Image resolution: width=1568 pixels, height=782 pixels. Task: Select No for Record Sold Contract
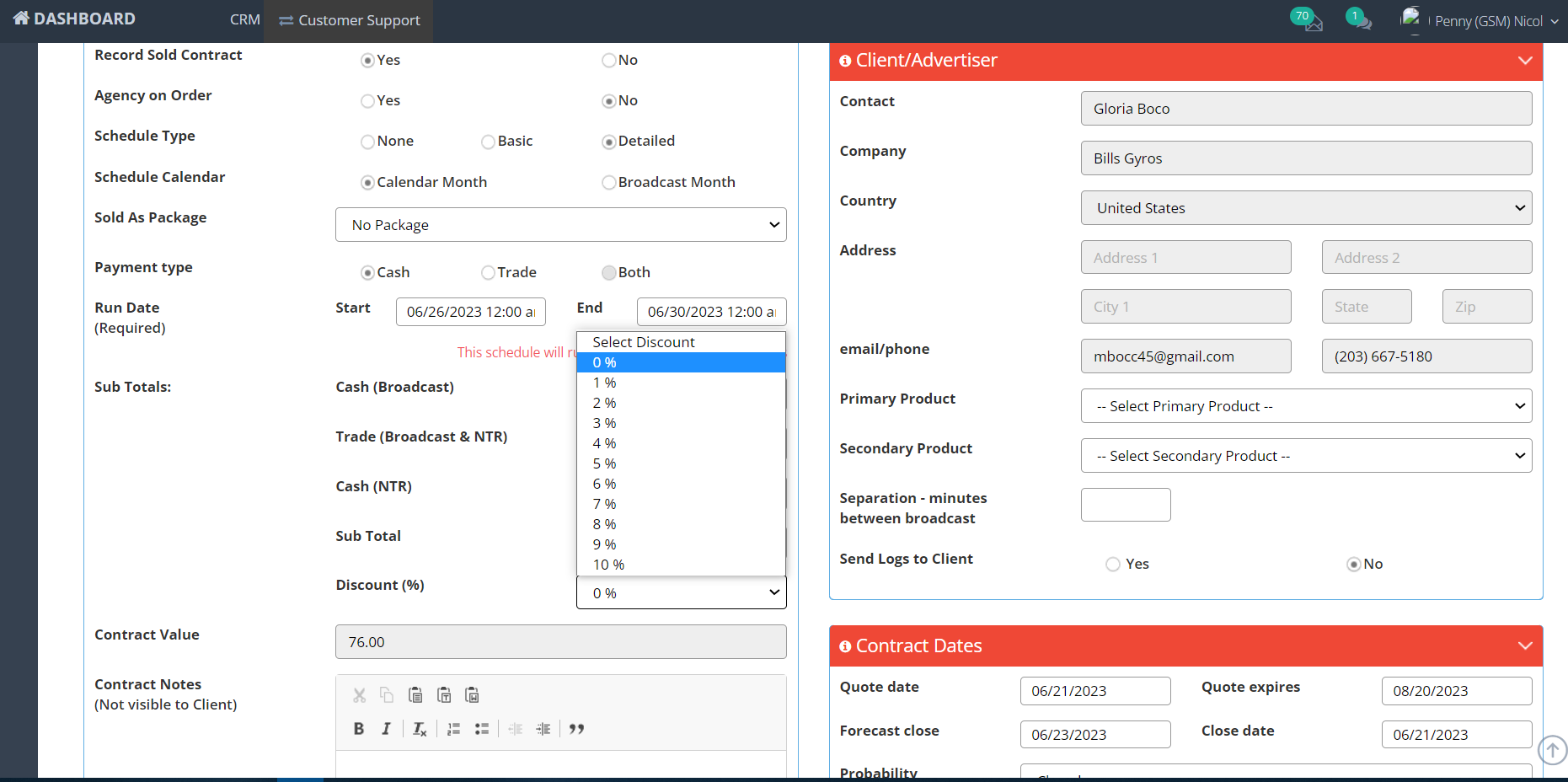608,61
